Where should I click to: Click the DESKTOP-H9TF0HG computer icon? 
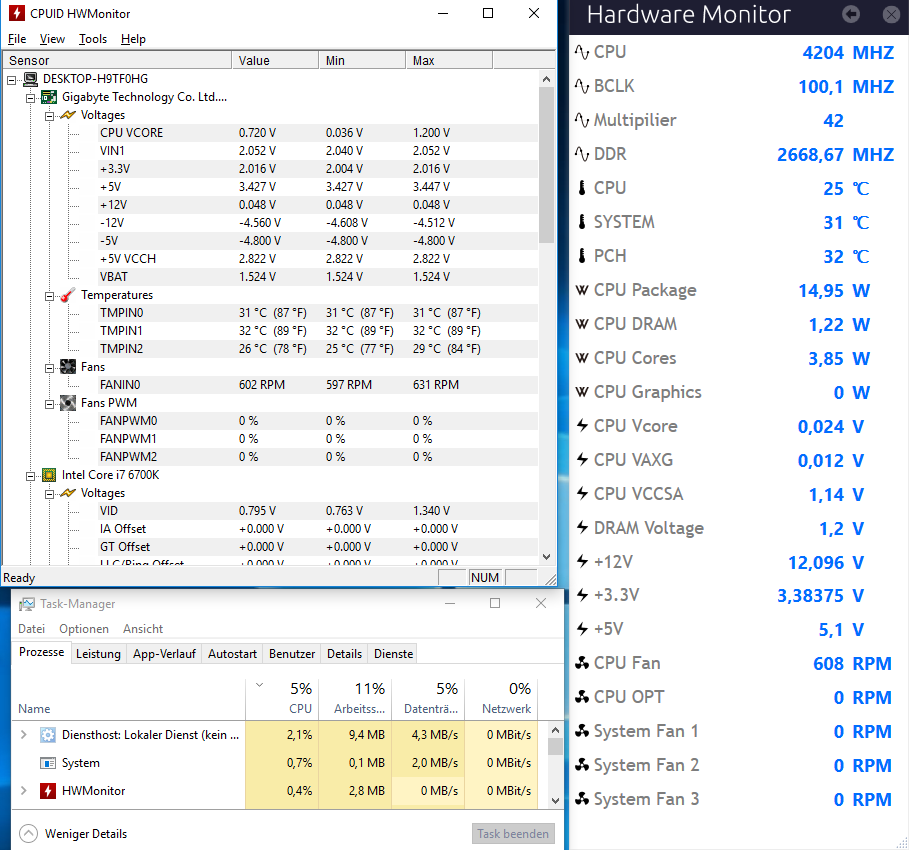tap(31, 79)
